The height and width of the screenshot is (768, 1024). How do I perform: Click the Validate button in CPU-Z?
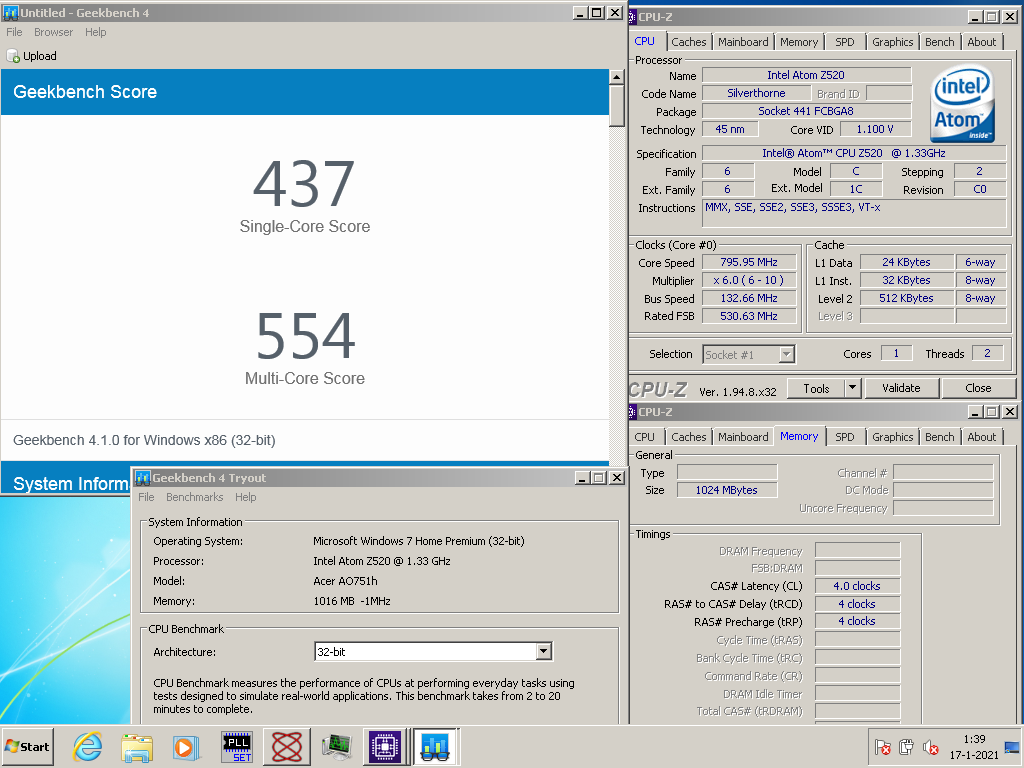click(x=901, y=388)
